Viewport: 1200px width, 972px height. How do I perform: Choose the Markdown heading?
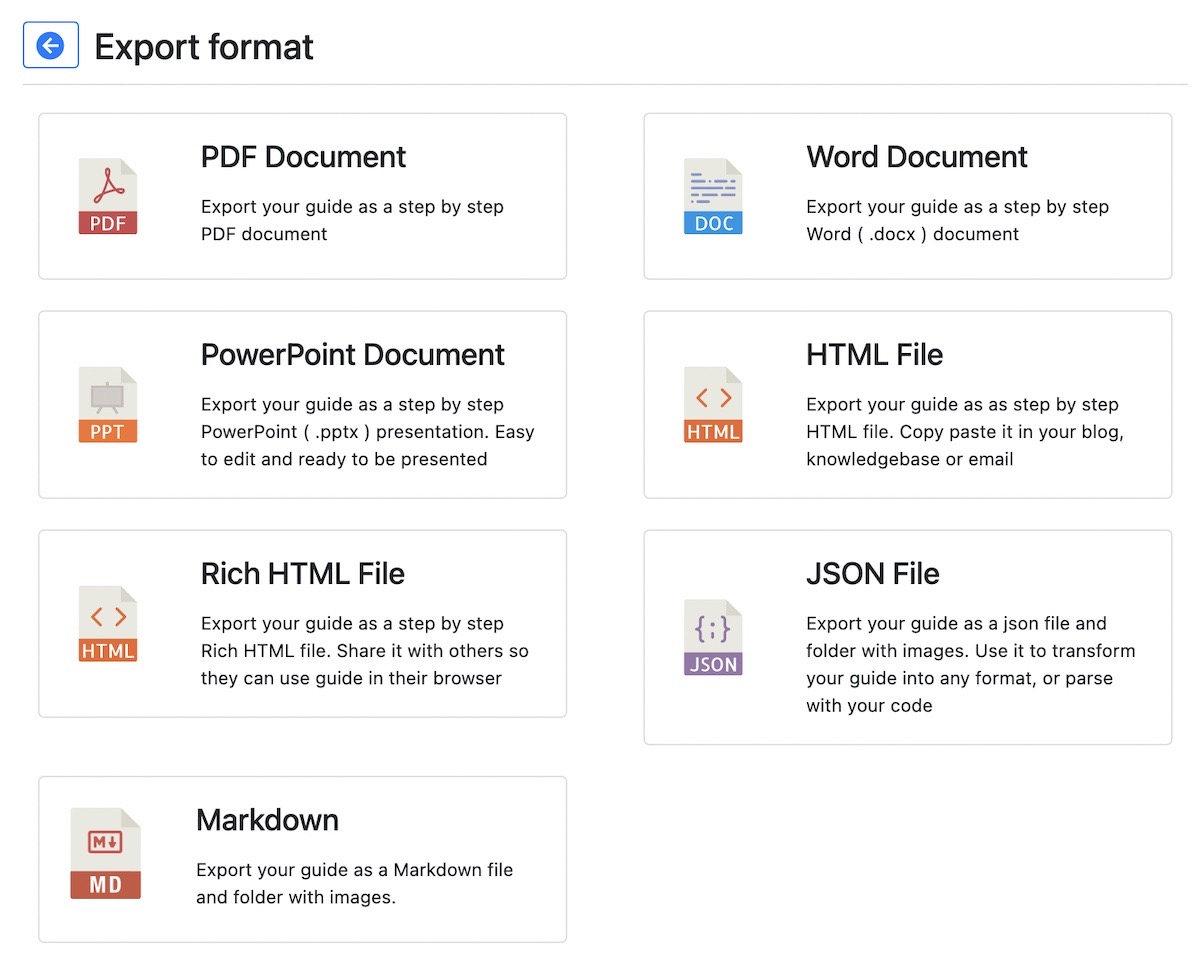click(x=267, y=820)
